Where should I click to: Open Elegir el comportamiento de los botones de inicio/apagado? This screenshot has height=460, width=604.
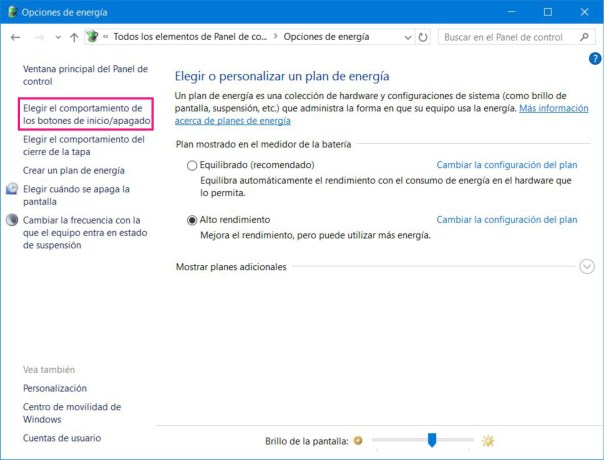(86, 114)
